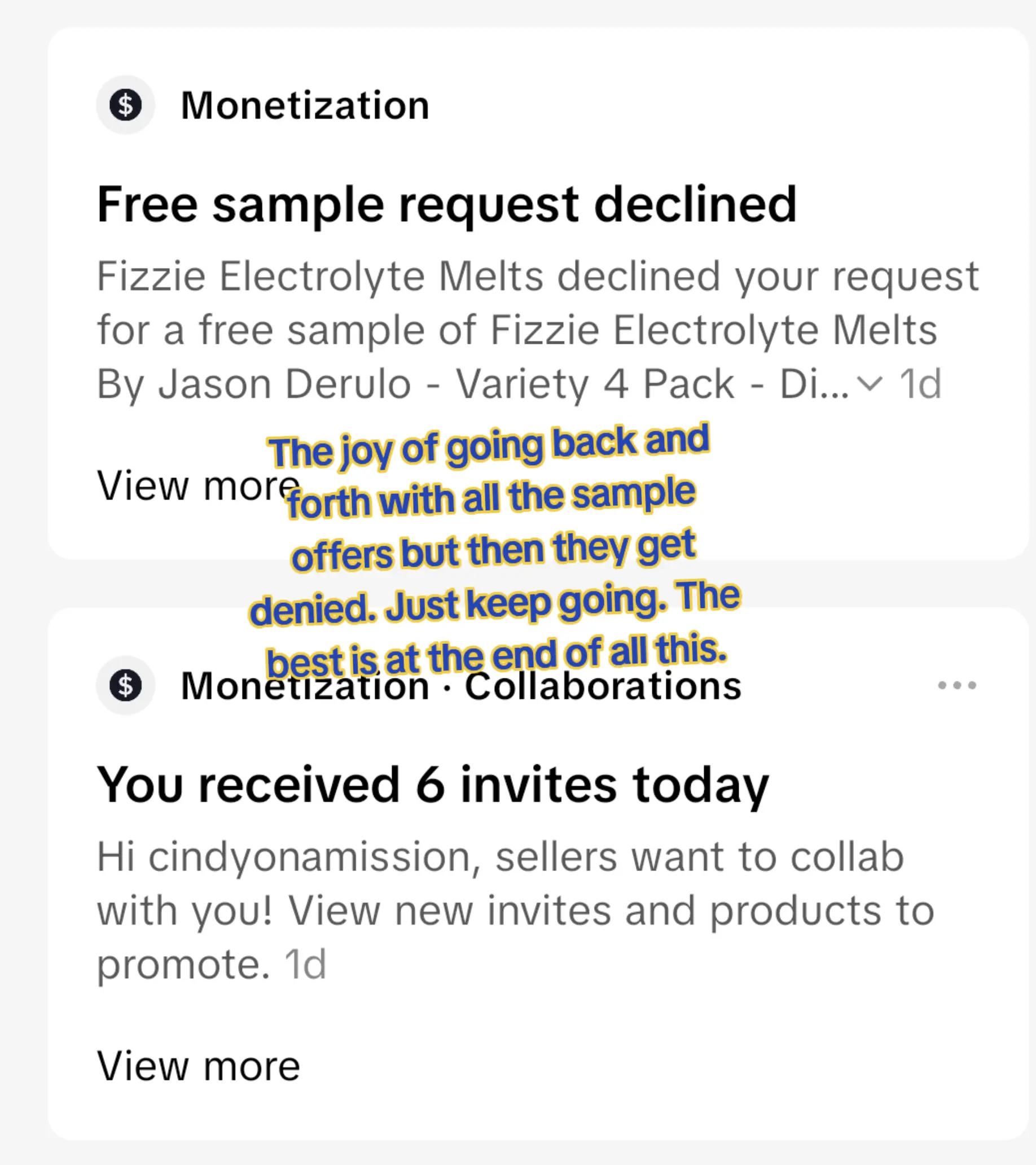
Task: Tap the dollar icon next to Monetization · Collaborations
Action: pyautogui.click(x=125, y=685)
